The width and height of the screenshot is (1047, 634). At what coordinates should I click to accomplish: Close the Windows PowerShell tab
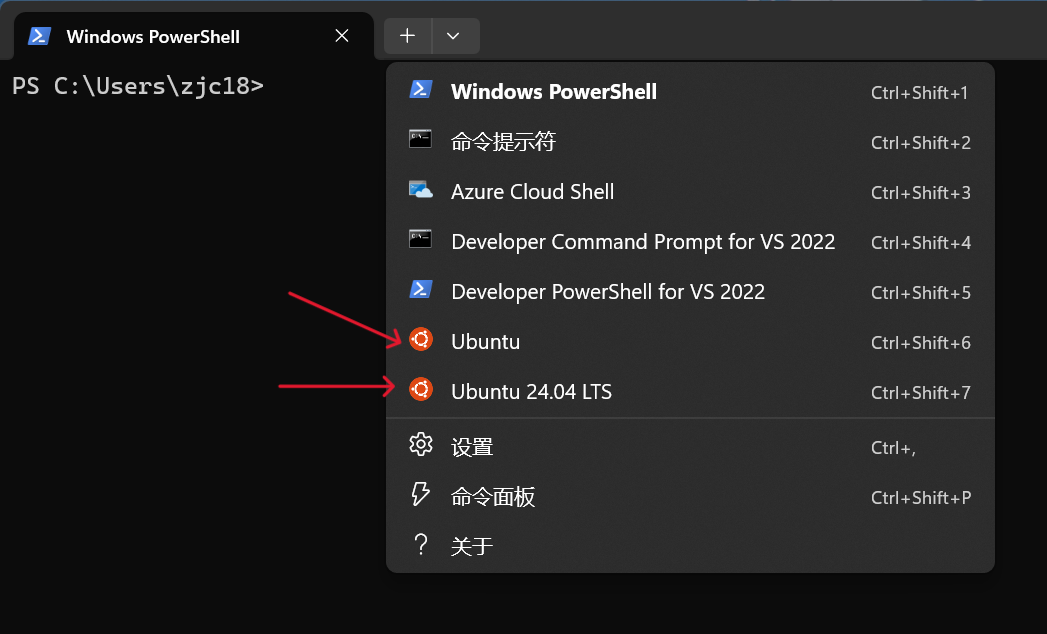click(342, 36)
